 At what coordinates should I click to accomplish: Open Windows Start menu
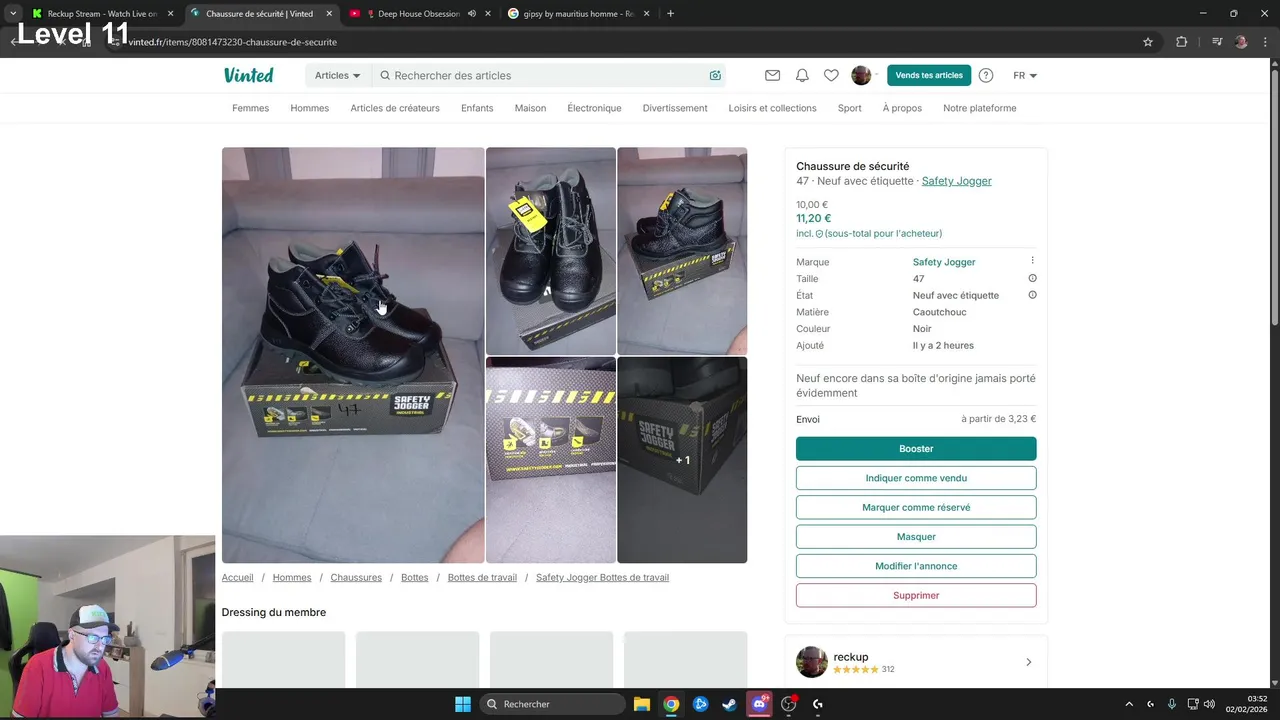[463, 704]
